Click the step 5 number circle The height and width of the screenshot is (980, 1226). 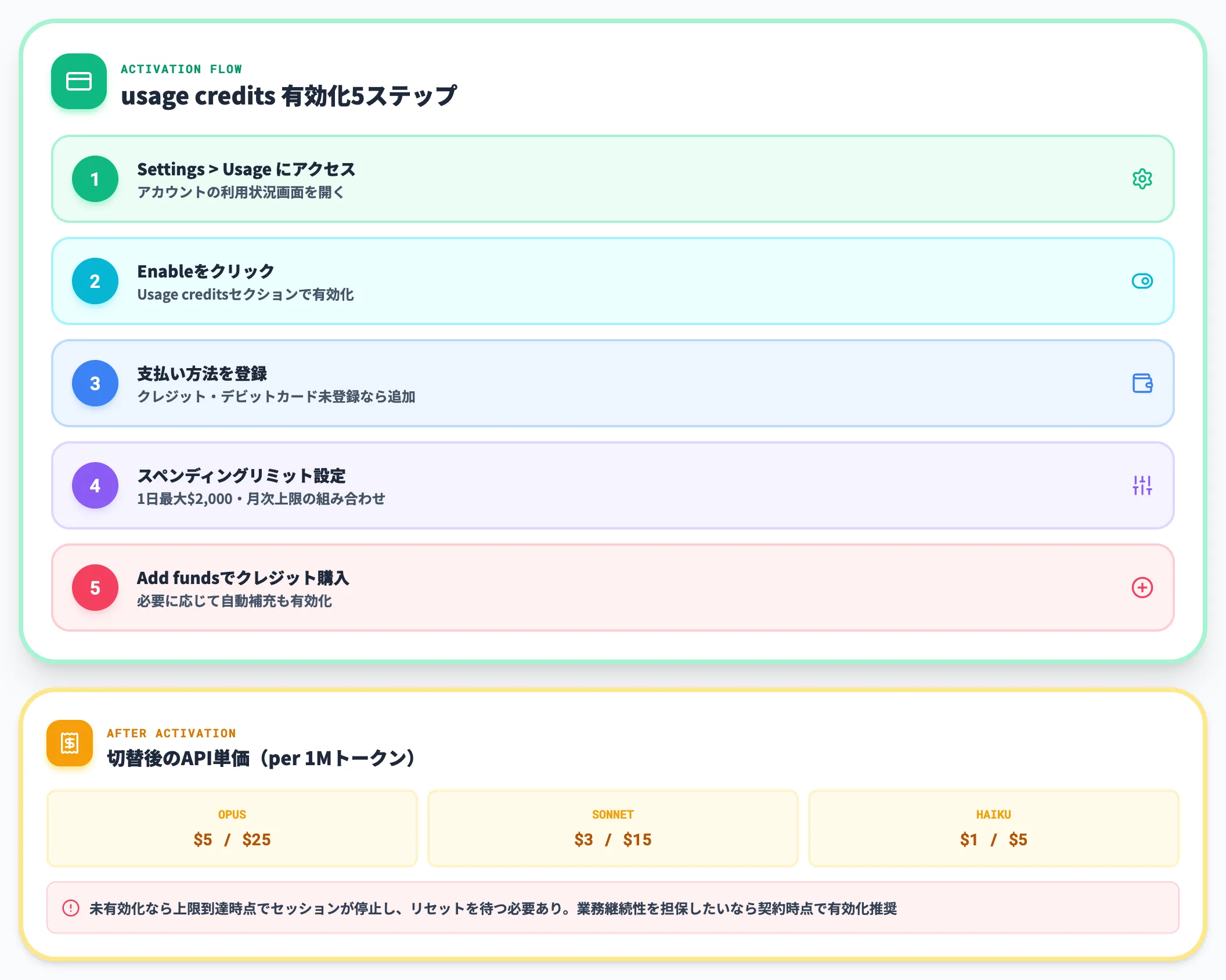(95, 588)
